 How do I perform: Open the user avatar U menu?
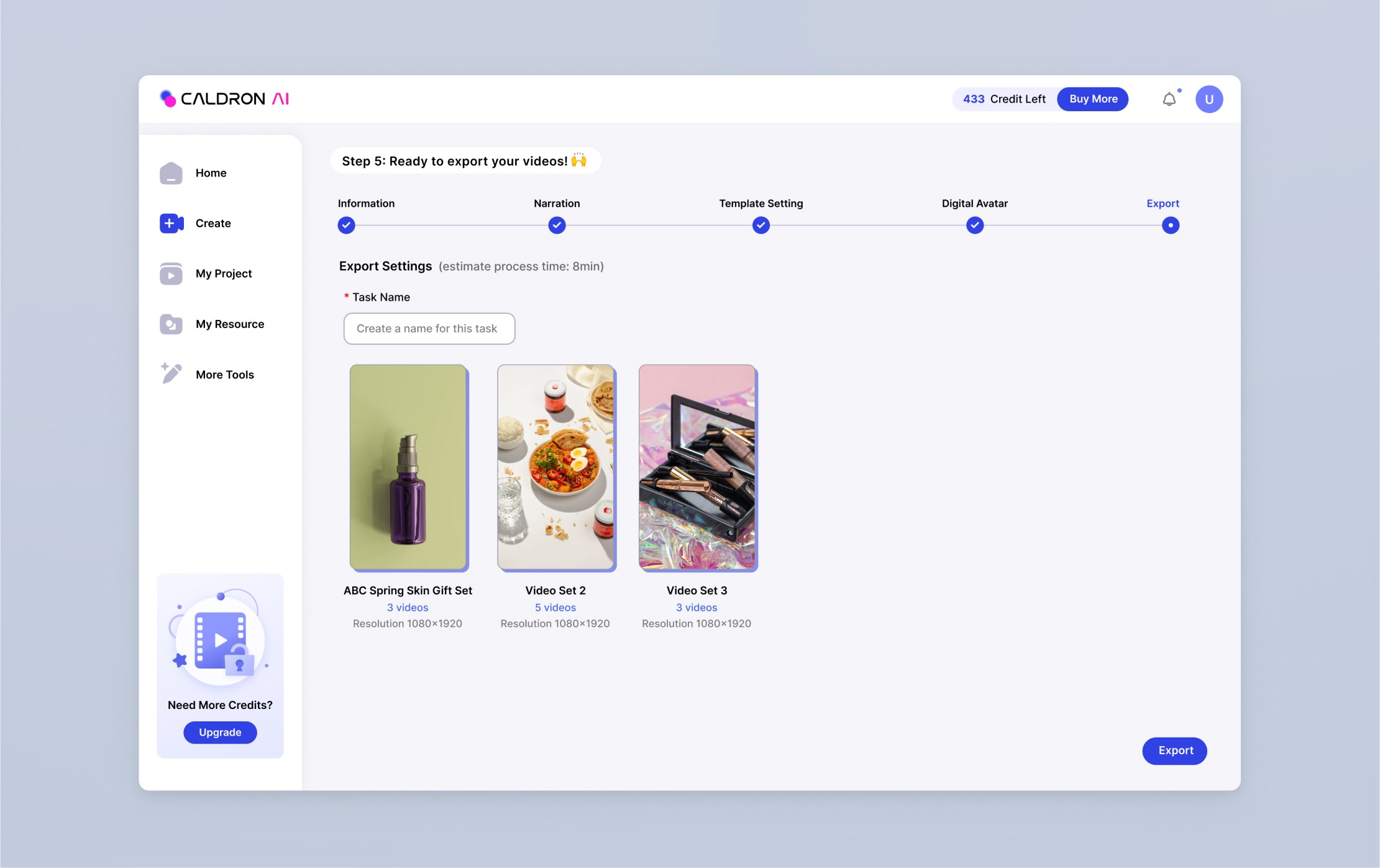[1209, 99]
